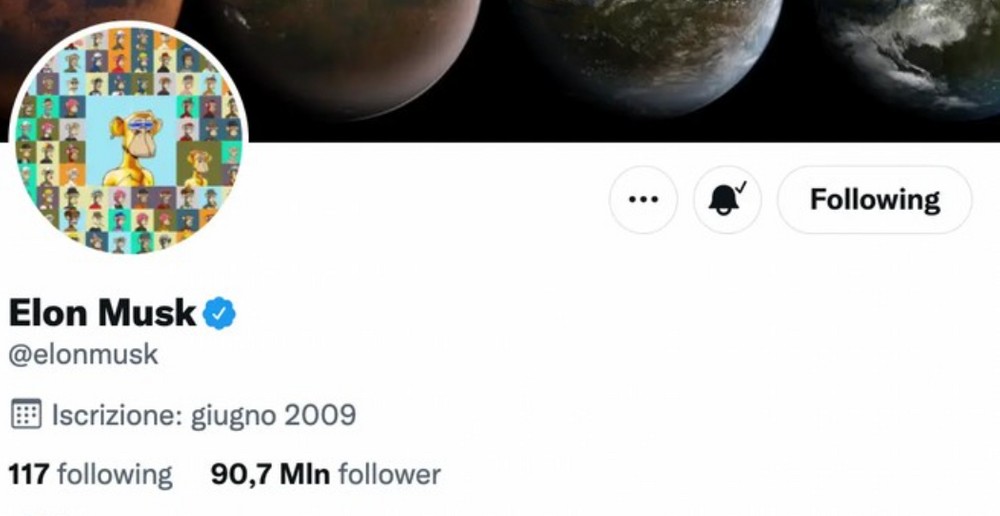Click the central ape's blue sunglasses

[140, 126]
